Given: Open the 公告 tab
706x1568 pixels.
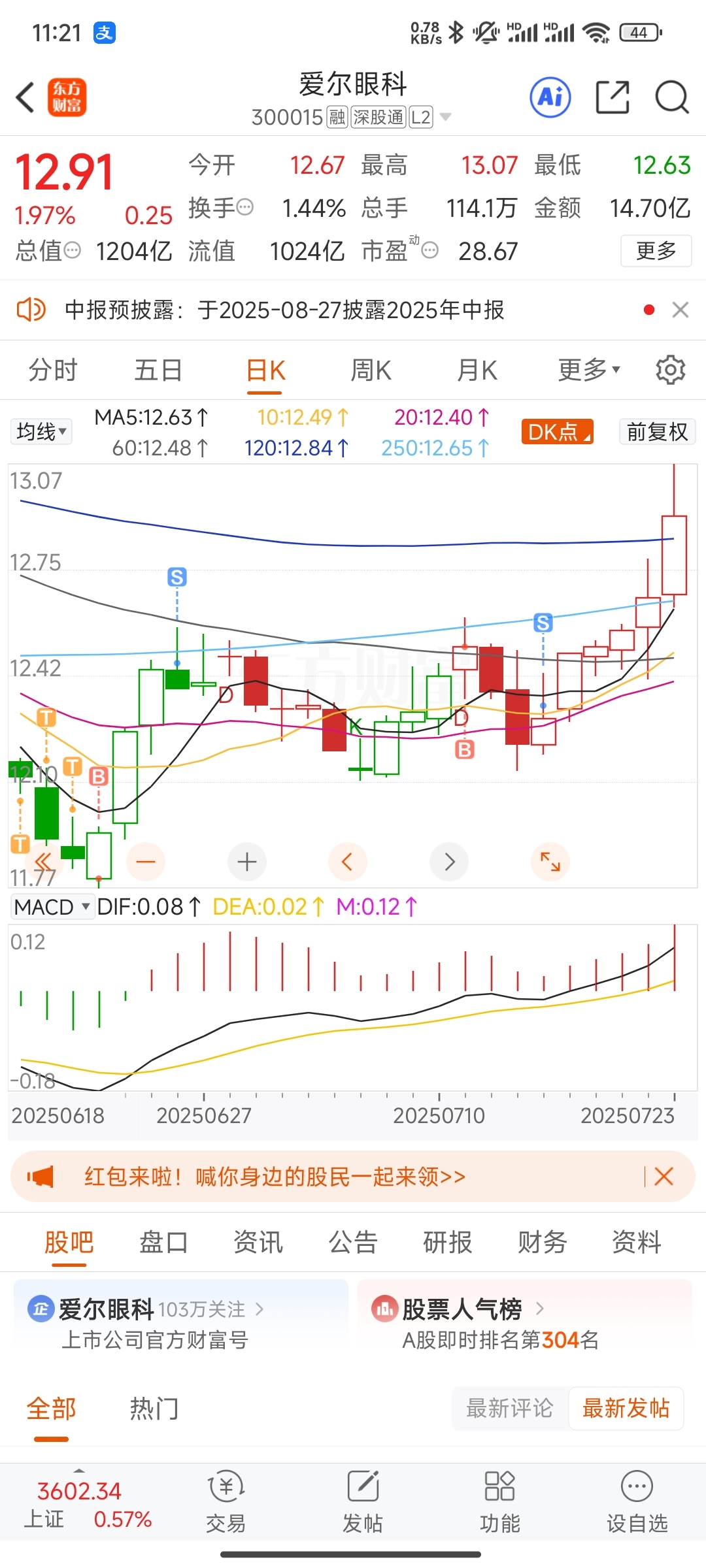Looking at the screenshot, I should click(353, 1241).
